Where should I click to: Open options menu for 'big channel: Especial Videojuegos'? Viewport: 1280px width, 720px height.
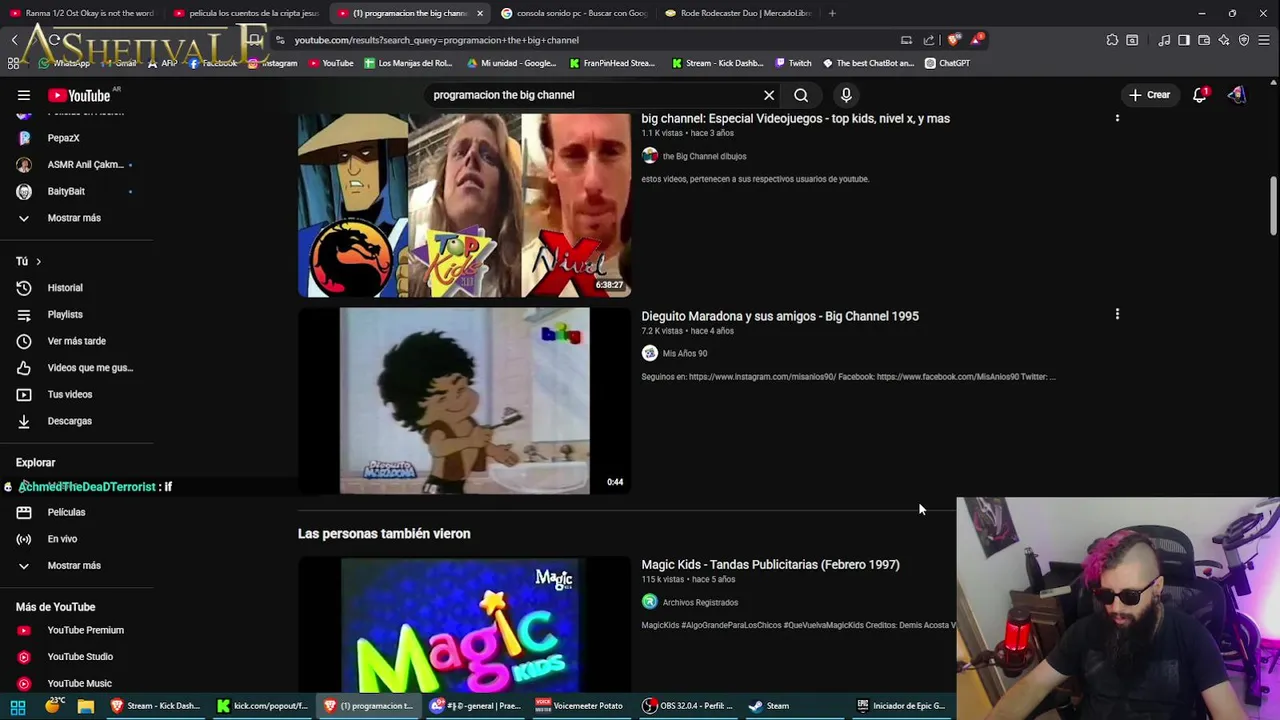(x=1117, y=118)
